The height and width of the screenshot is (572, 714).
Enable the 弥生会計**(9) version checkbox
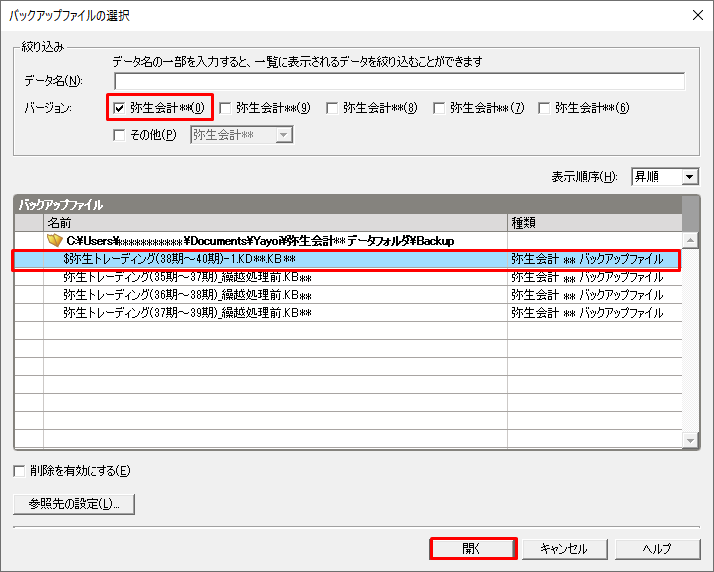[225, 108]
